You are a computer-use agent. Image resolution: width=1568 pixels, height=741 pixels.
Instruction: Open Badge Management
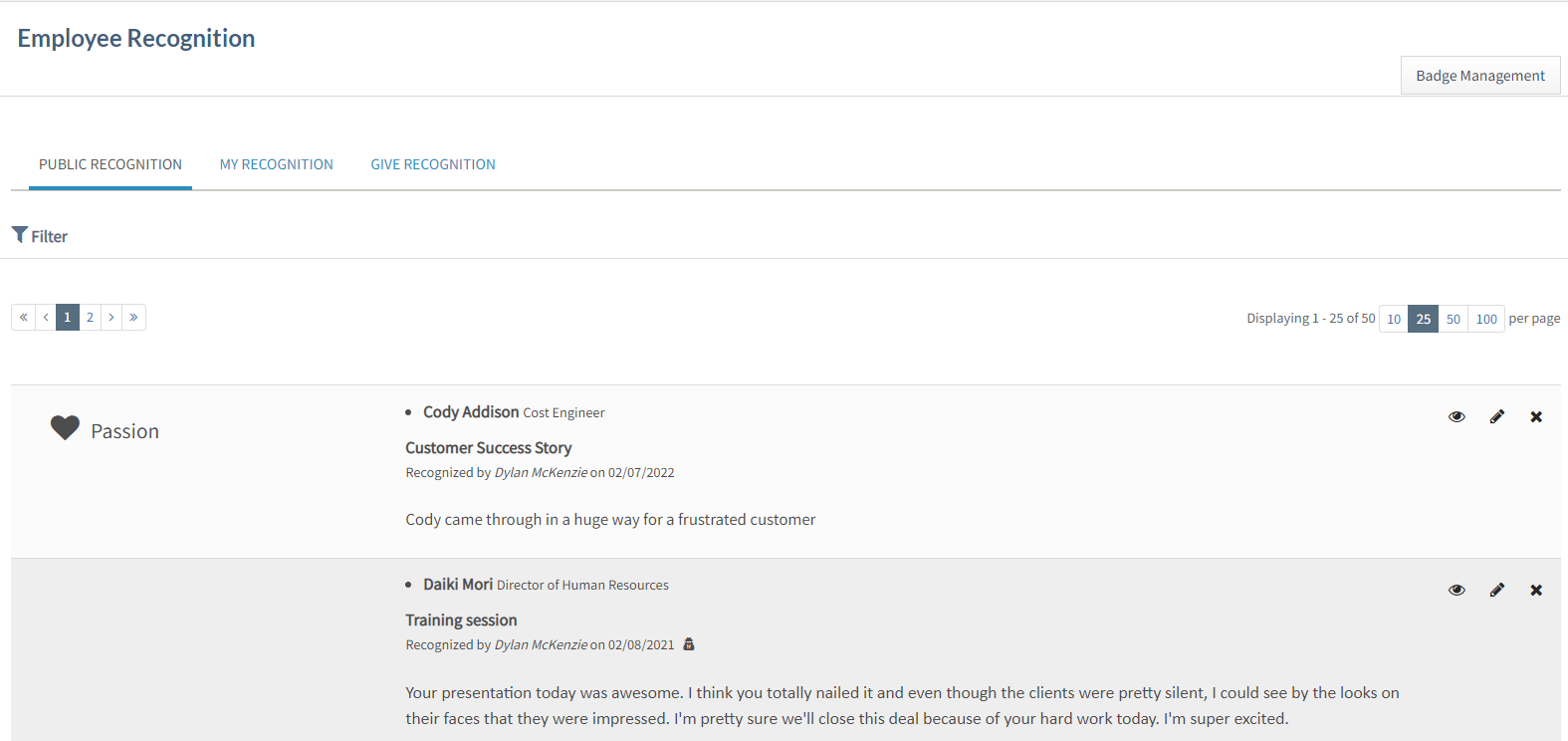click(x=1479, y=76)
